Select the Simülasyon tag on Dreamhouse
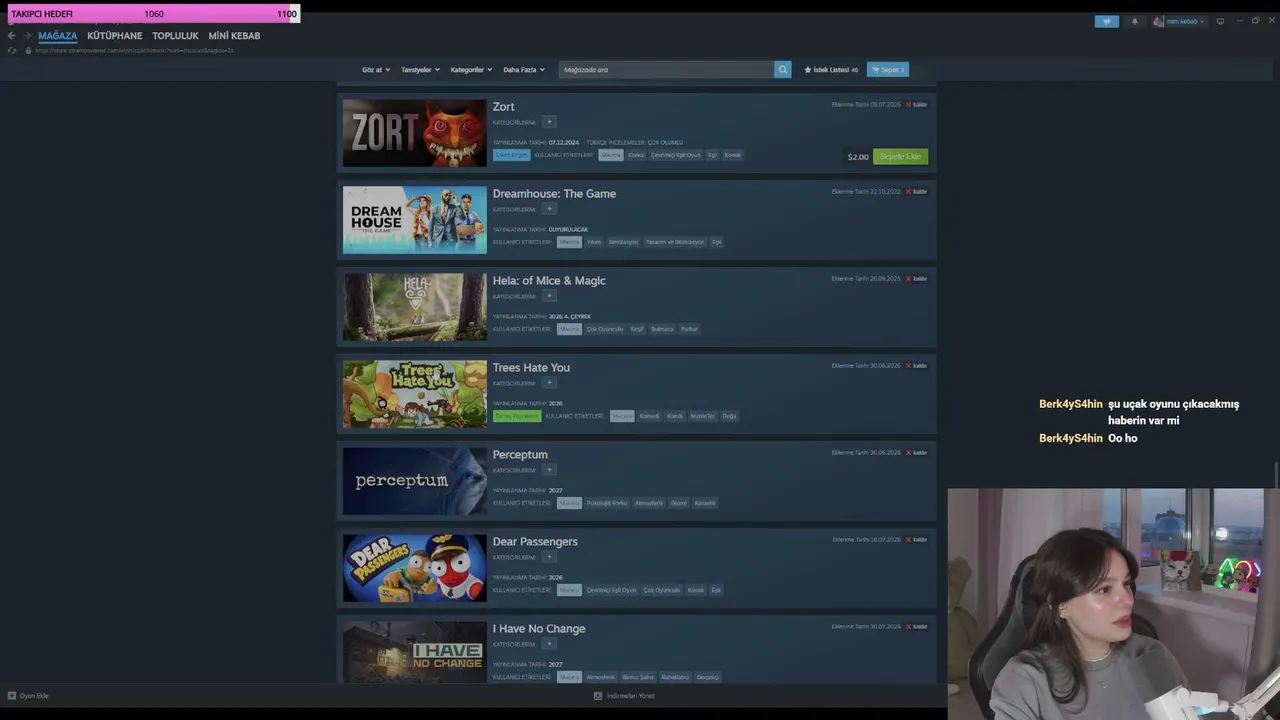This screenshot has width=1280, height=720. [x=623, y=242]
